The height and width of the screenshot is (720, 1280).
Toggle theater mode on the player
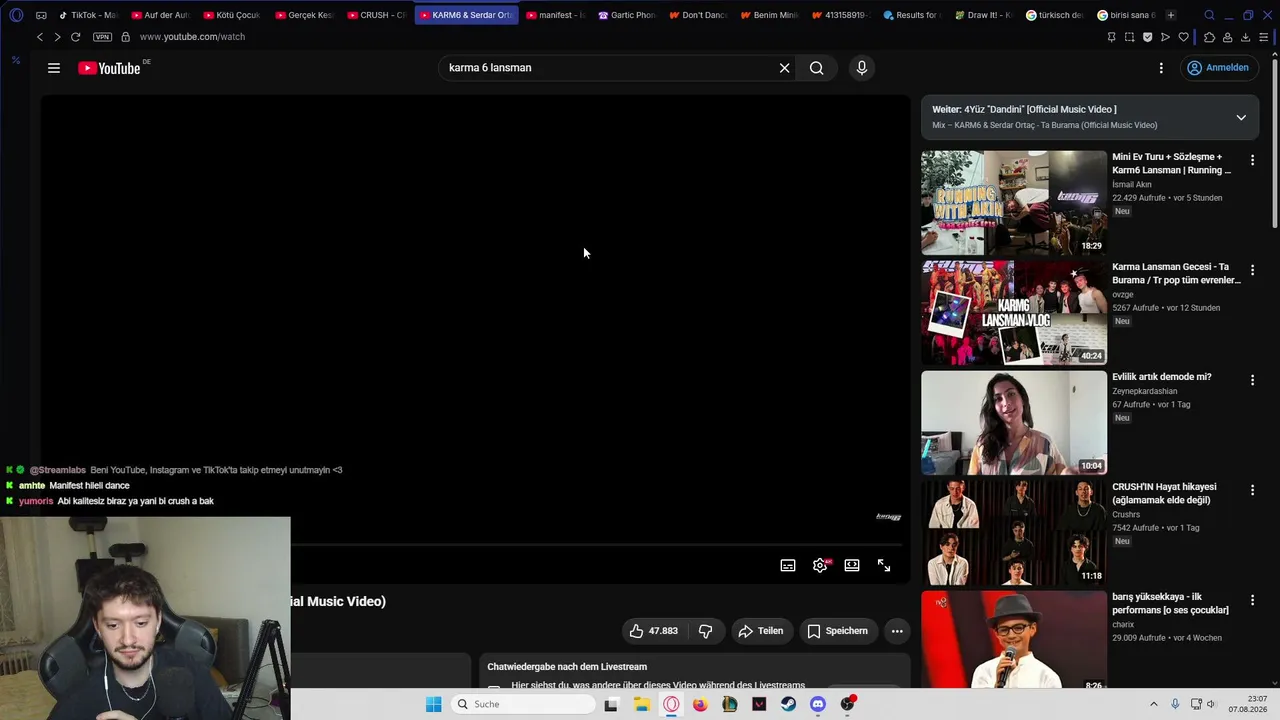tap(852, 566)
